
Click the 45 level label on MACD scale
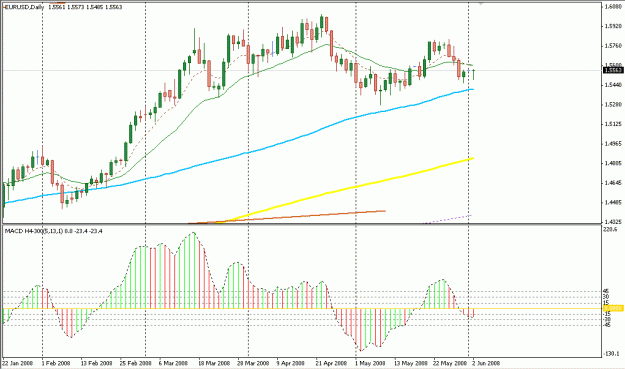606,292
